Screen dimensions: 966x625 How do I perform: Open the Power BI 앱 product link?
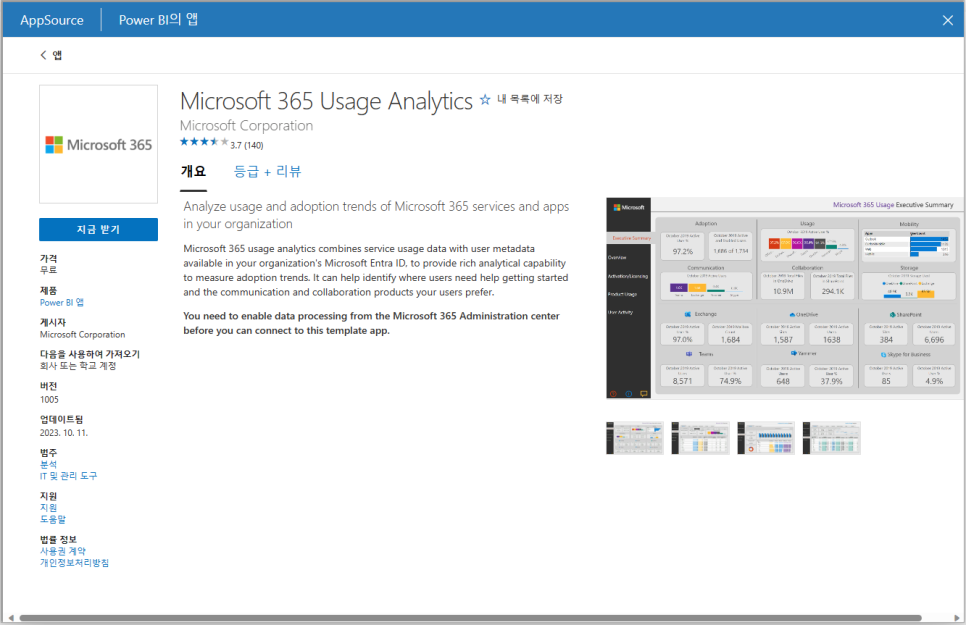tap(62, 303)
